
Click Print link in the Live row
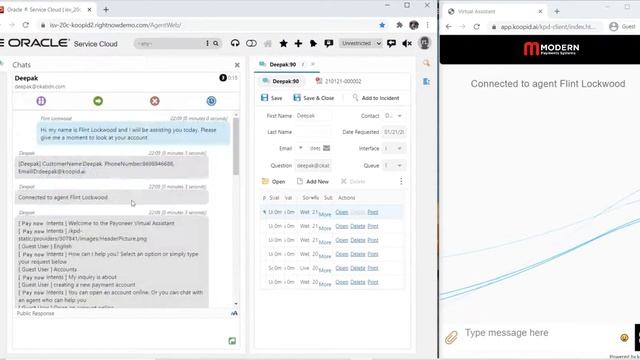click(373, 268)
